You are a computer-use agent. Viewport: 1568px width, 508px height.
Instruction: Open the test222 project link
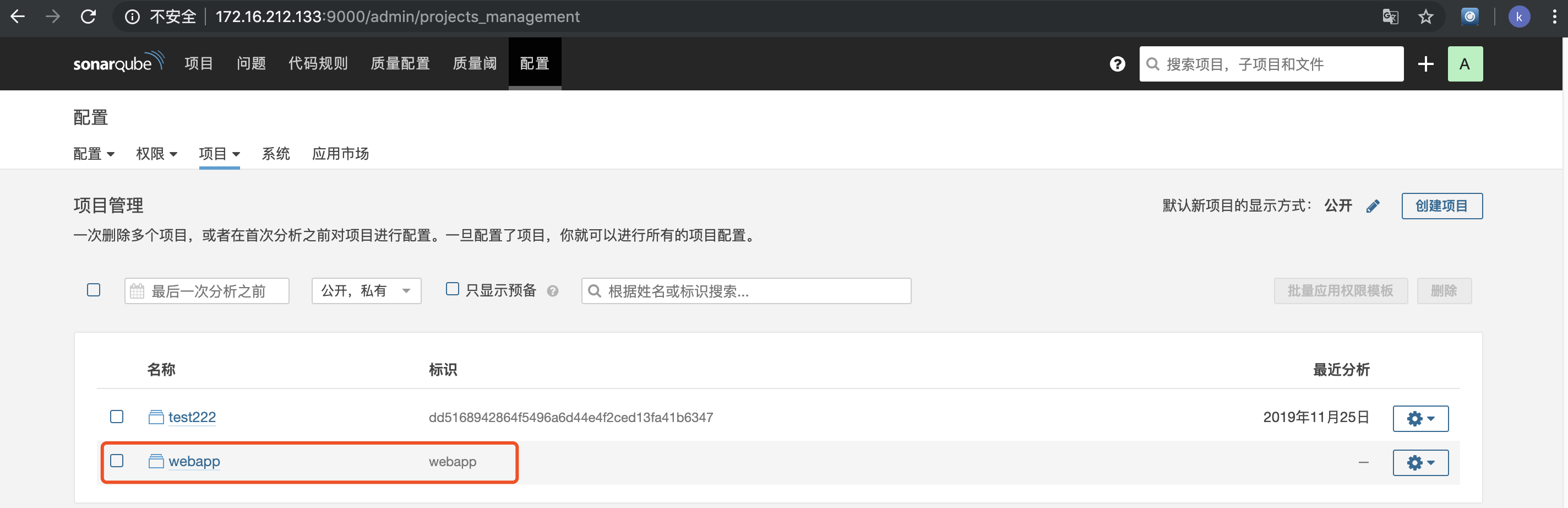tap(192, 417)
